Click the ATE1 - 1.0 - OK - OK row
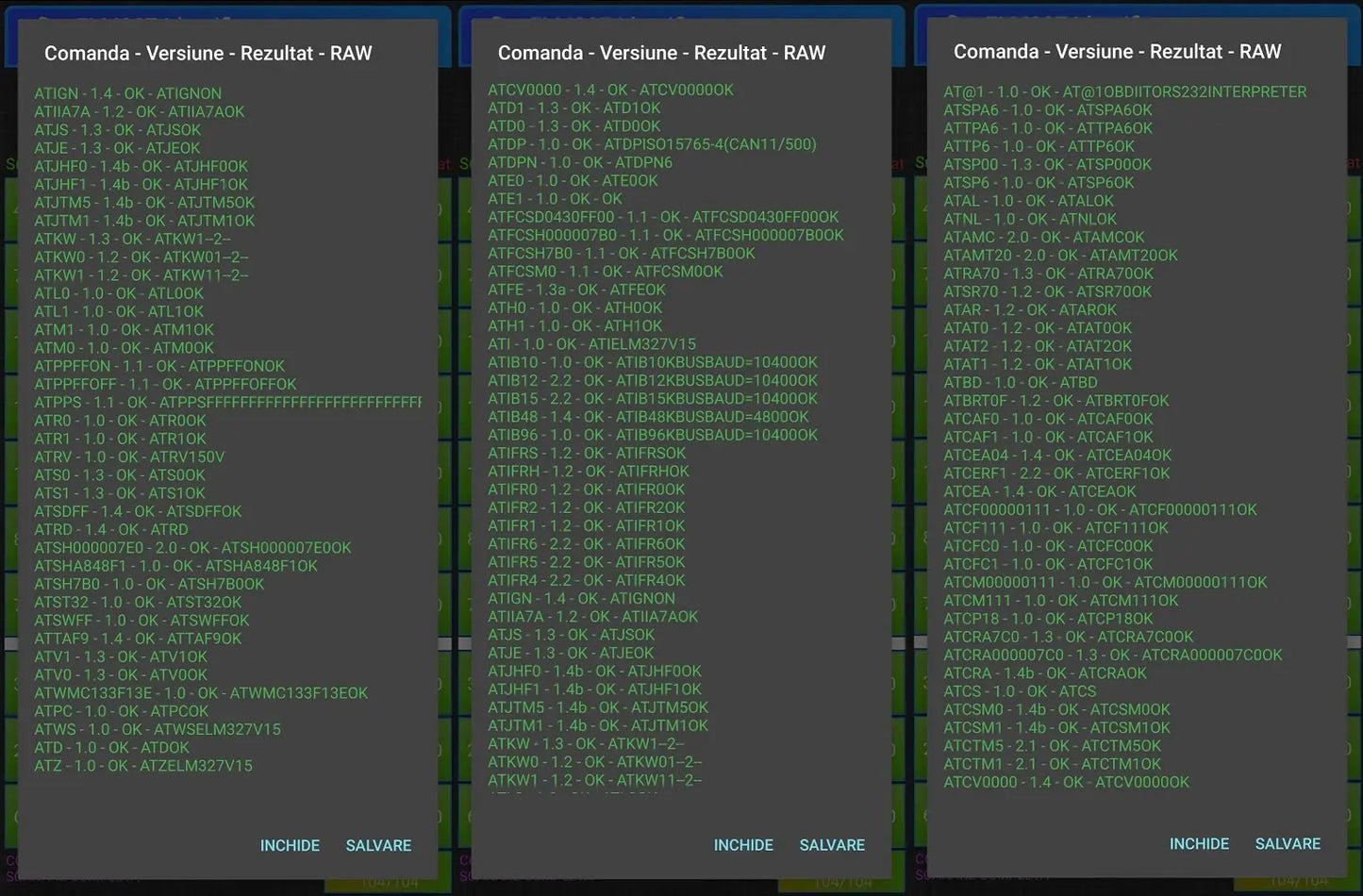The height and width of the screenshot is (896, 1363). (x=555, y=199)
